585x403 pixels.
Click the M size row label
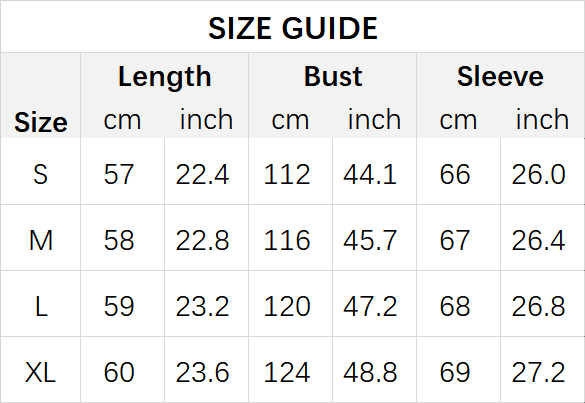[x=41, y=240]
